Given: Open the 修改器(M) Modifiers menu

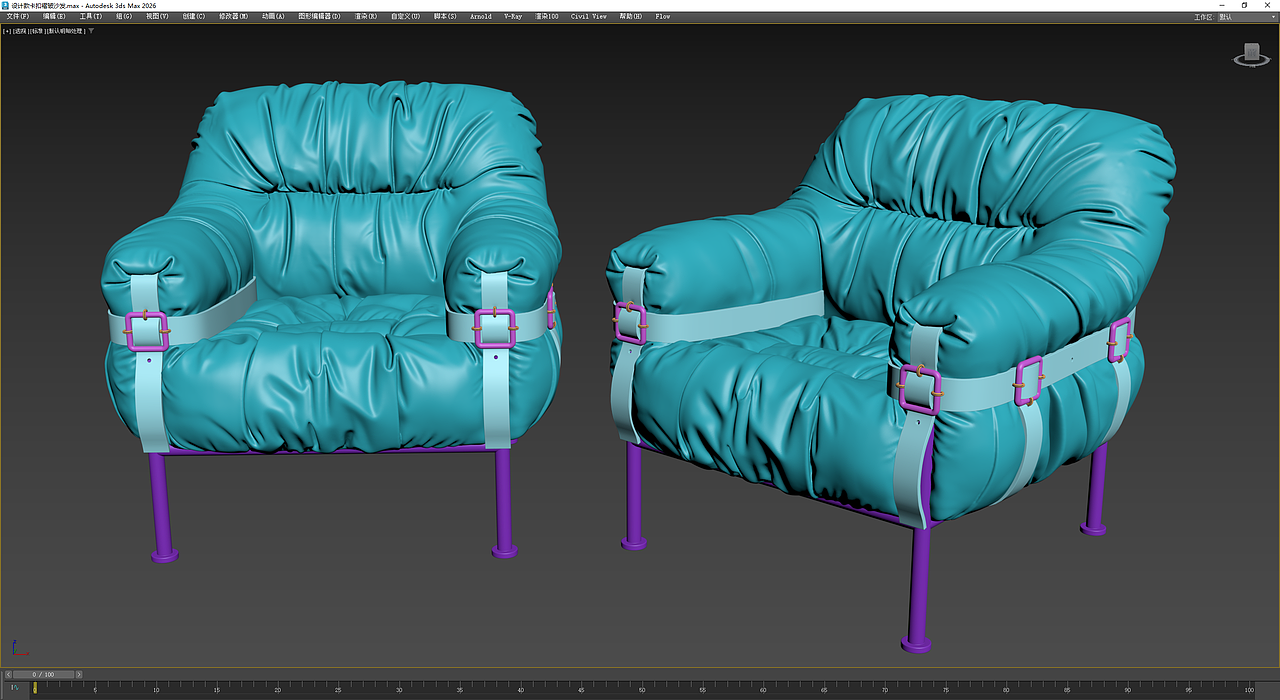Looking at the screenshot, I should [234, 17].
